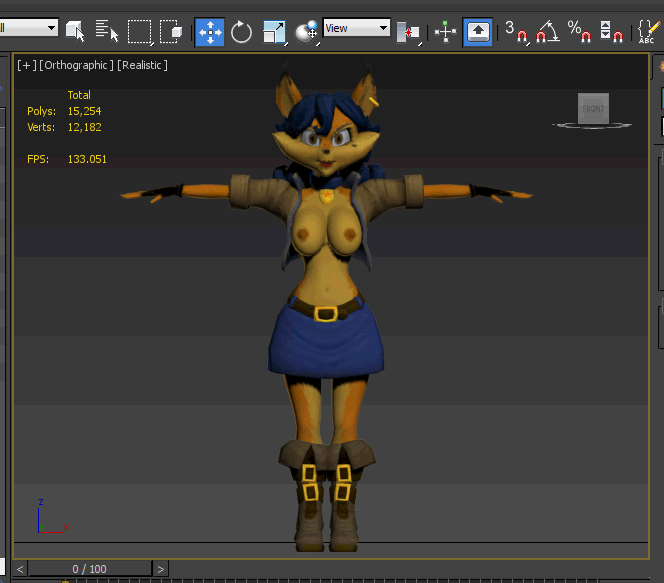Toggle Keyboard Shortcut Override button
Viewport: 664px width, 583px height.
[x=478, y=32]
